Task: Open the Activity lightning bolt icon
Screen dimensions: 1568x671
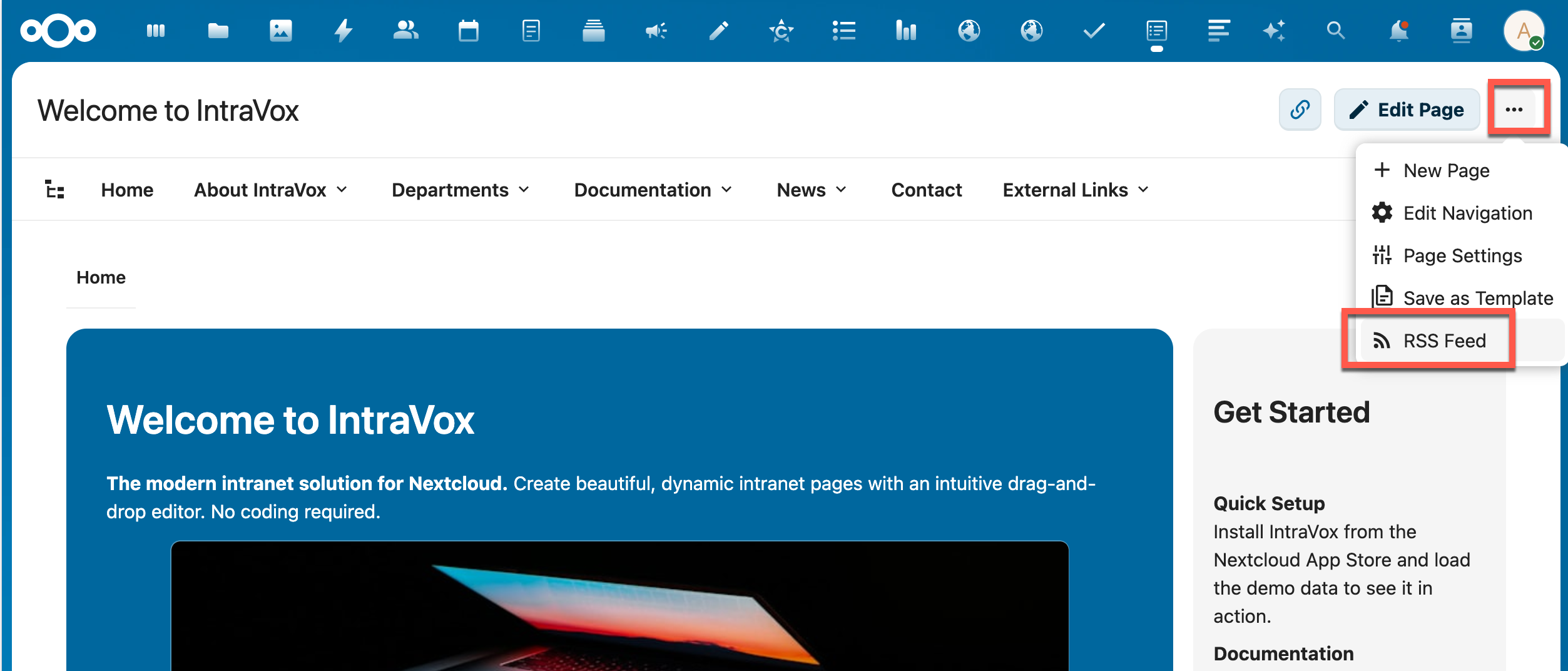Action: pyautogui.click(x=343, y=30)
